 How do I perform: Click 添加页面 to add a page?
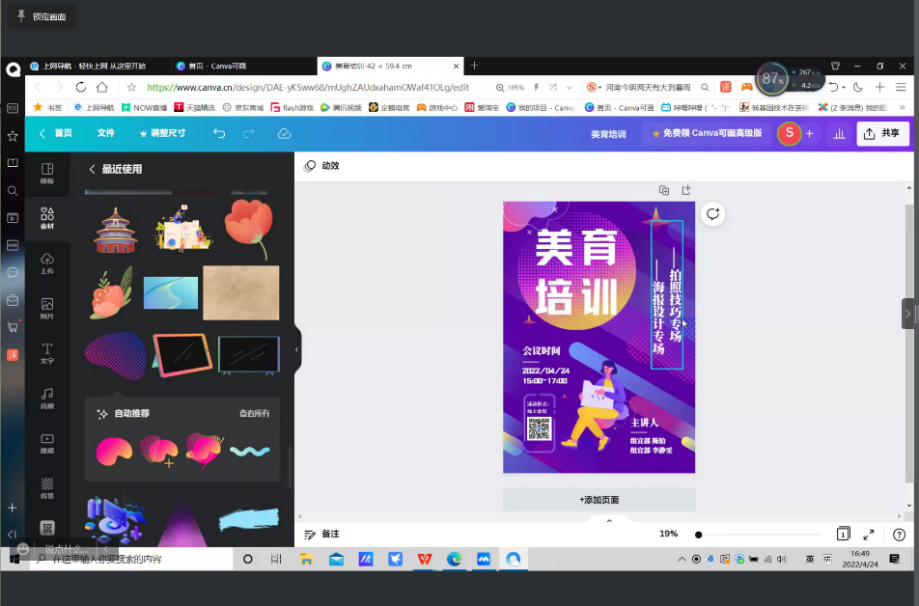[599, 499]
